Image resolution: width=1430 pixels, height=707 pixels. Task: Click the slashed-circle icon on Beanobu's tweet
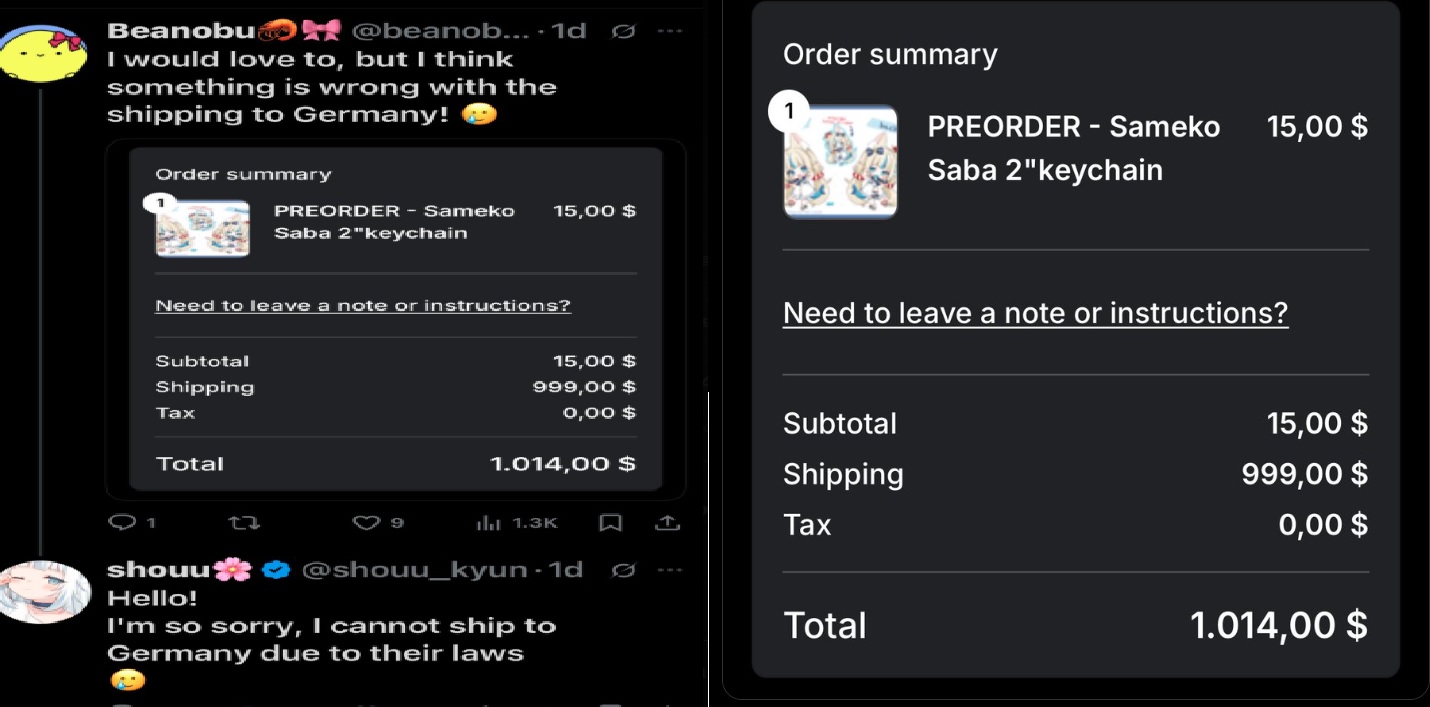(622, 31)
